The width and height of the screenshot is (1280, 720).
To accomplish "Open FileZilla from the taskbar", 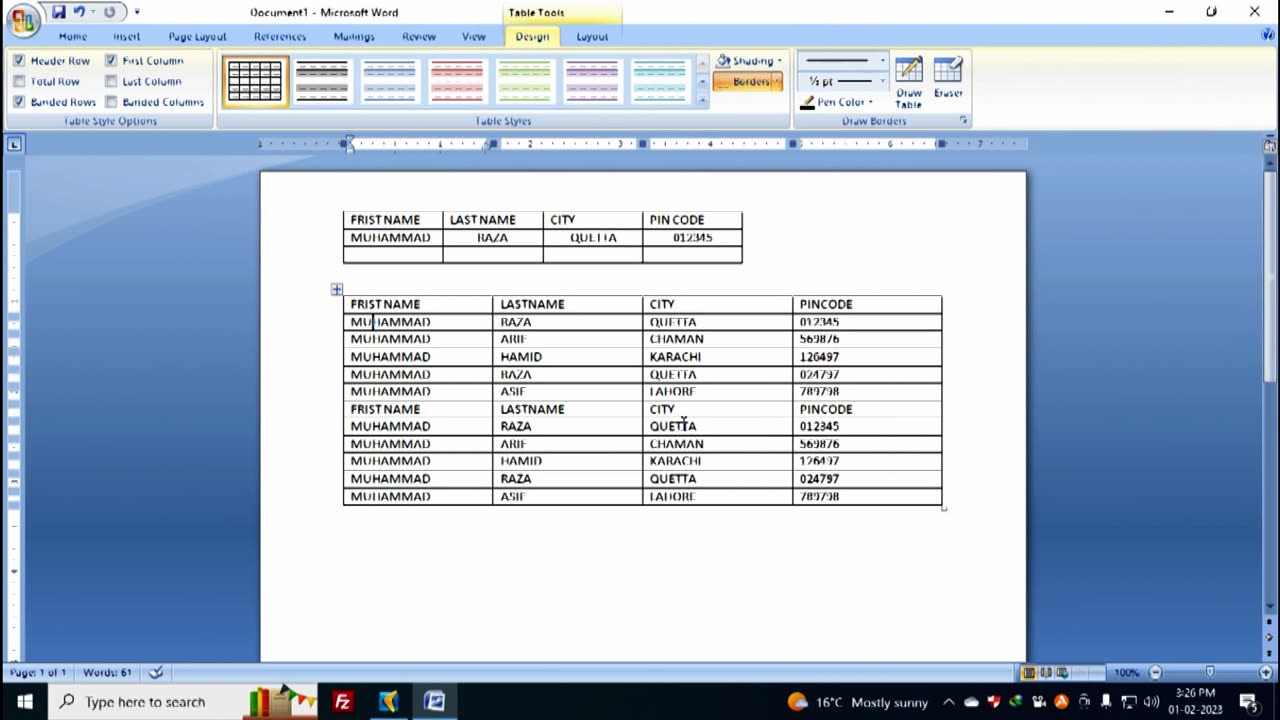I will coord(342,701).
